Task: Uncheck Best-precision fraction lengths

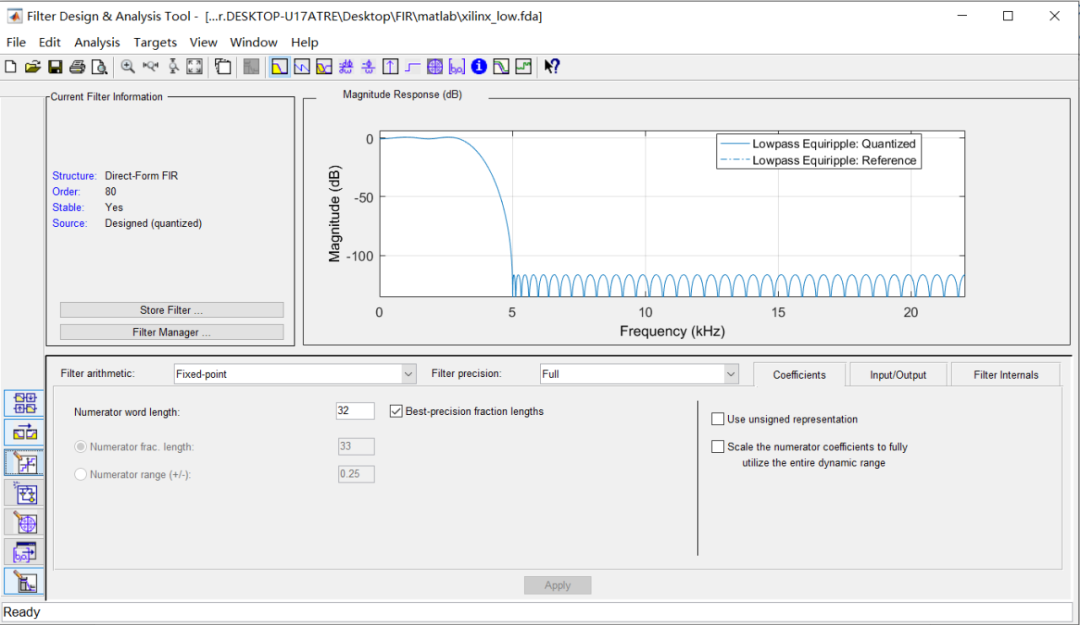Action: tap(397, 411)
